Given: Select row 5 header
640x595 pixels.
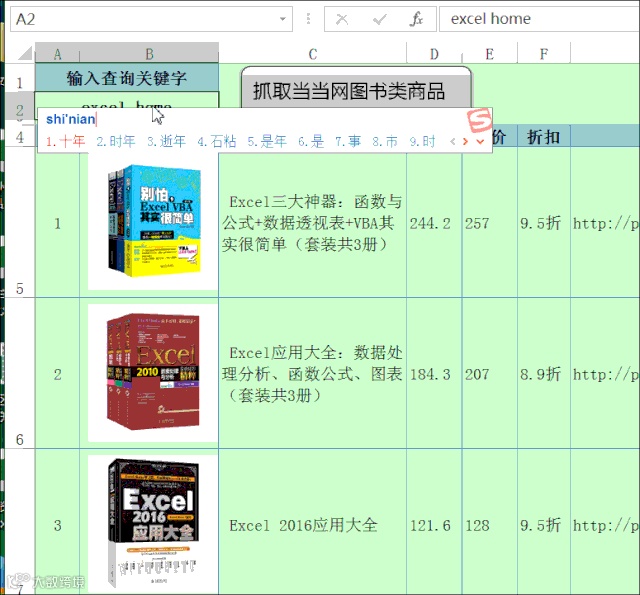Looking at the screenshot, I should tap(19, 223).
